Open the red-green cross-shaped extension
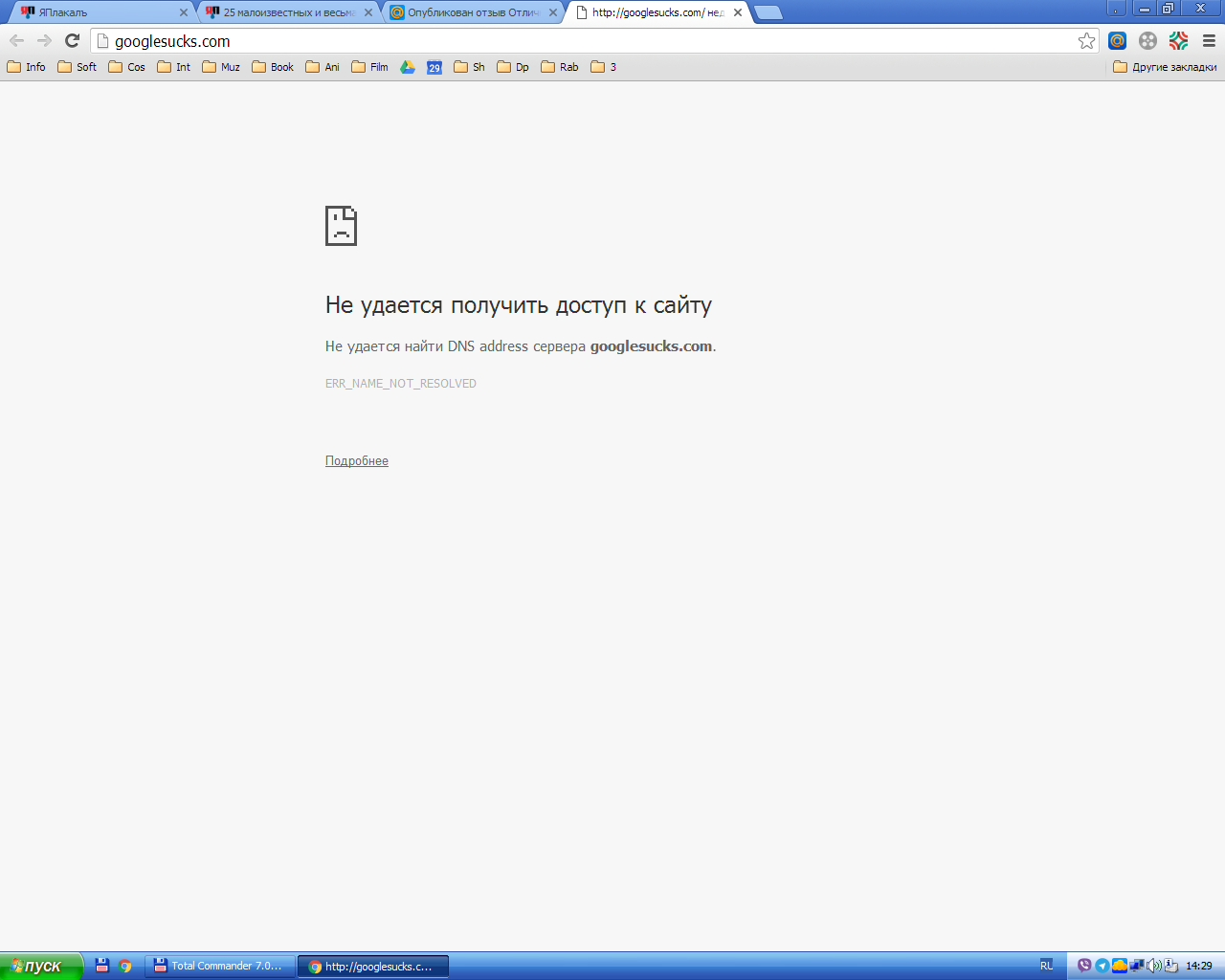Screen dimensions: 1225x980 (1178, 40)
